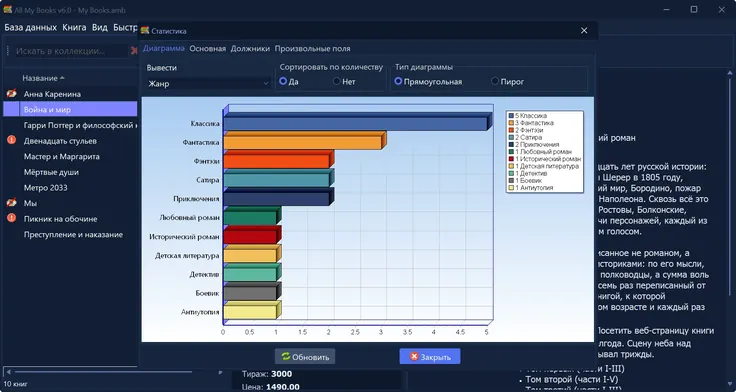
Task: Click the All My Books app icon in title bar
Action: coord(8,9)
